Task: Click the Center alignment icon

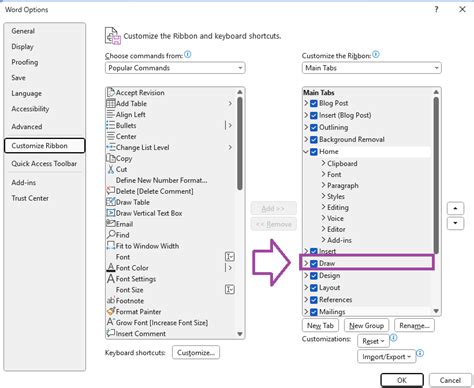Action: (x=111, y=136)
